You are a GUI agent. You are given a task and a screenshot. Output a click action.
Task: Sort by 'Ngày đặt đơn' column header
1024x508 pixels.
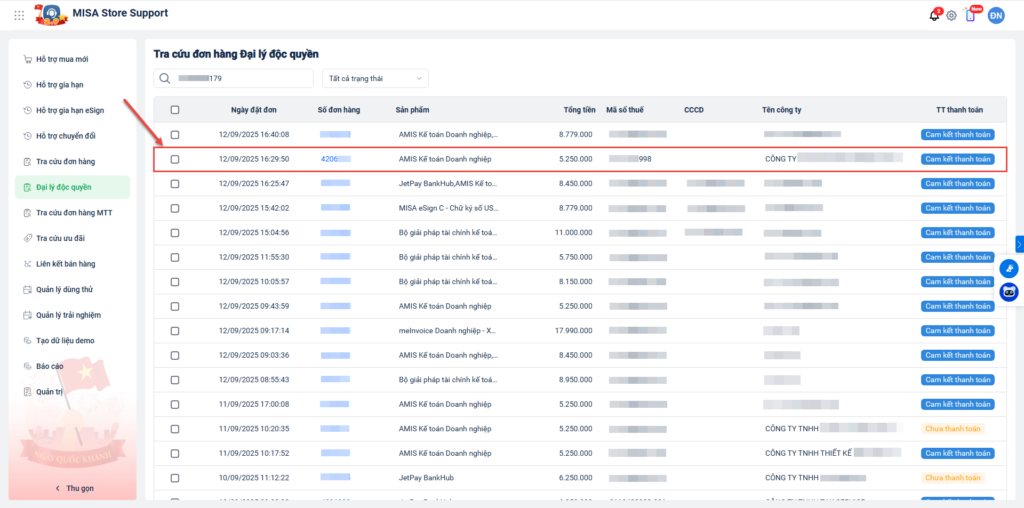click(x=254, y=110)
